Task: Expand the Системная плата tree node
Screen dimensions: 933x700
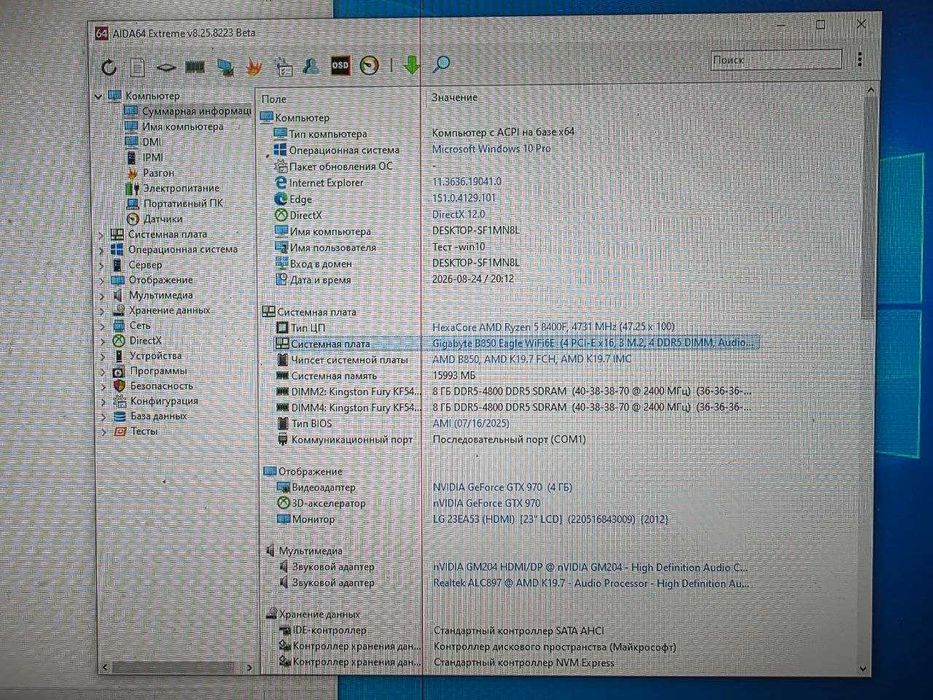Action: click(x=101, y=235)
